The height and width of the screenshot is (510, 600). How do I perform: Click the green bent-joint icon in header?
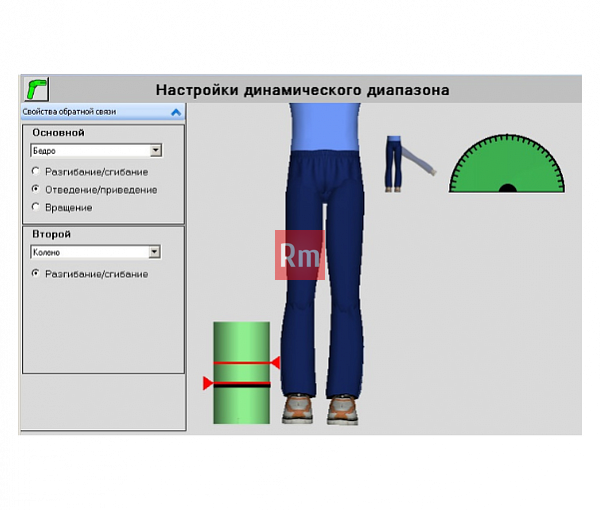[x=36, y=89]
